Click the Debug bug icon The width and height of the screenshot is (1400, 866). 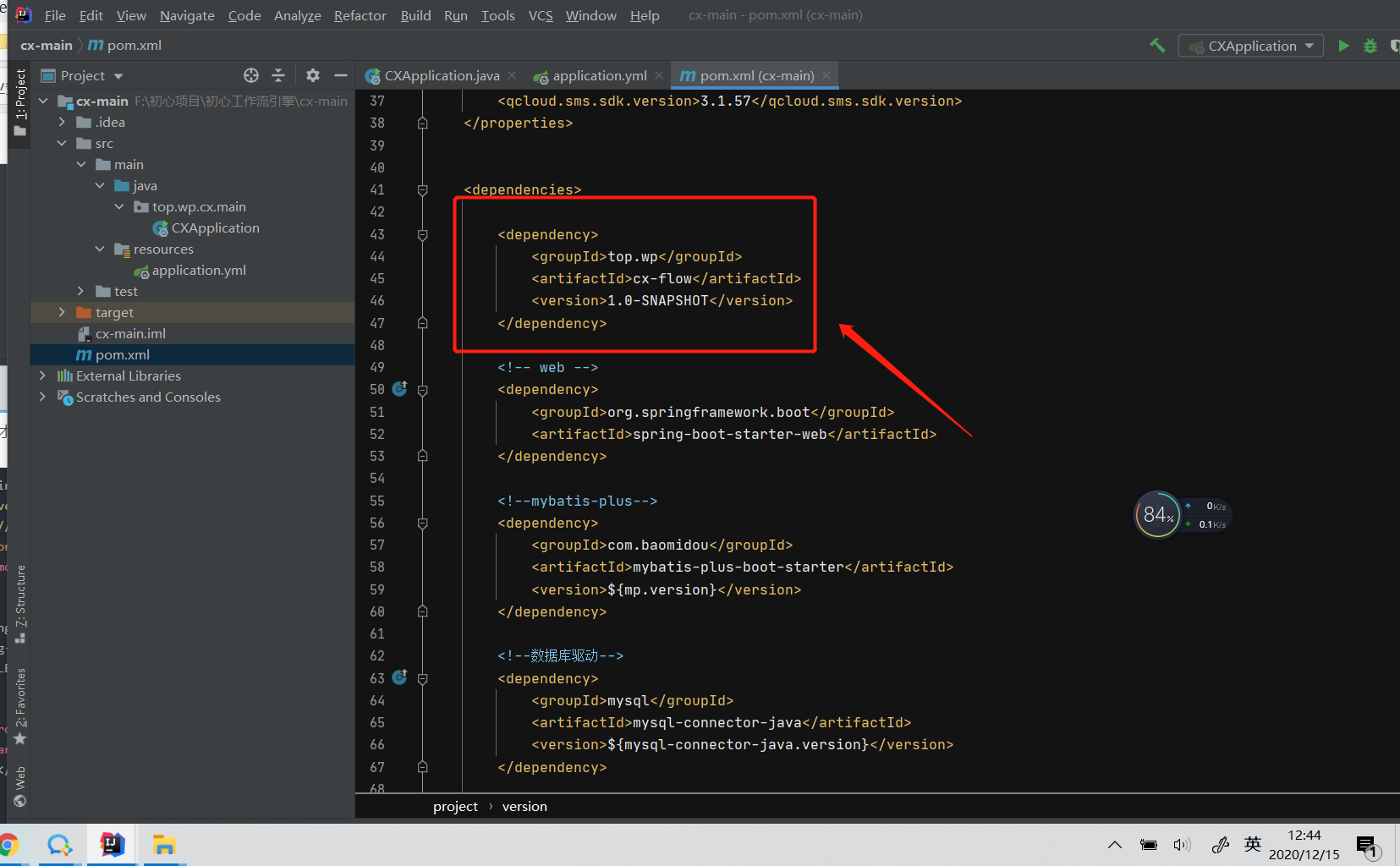1370,46
